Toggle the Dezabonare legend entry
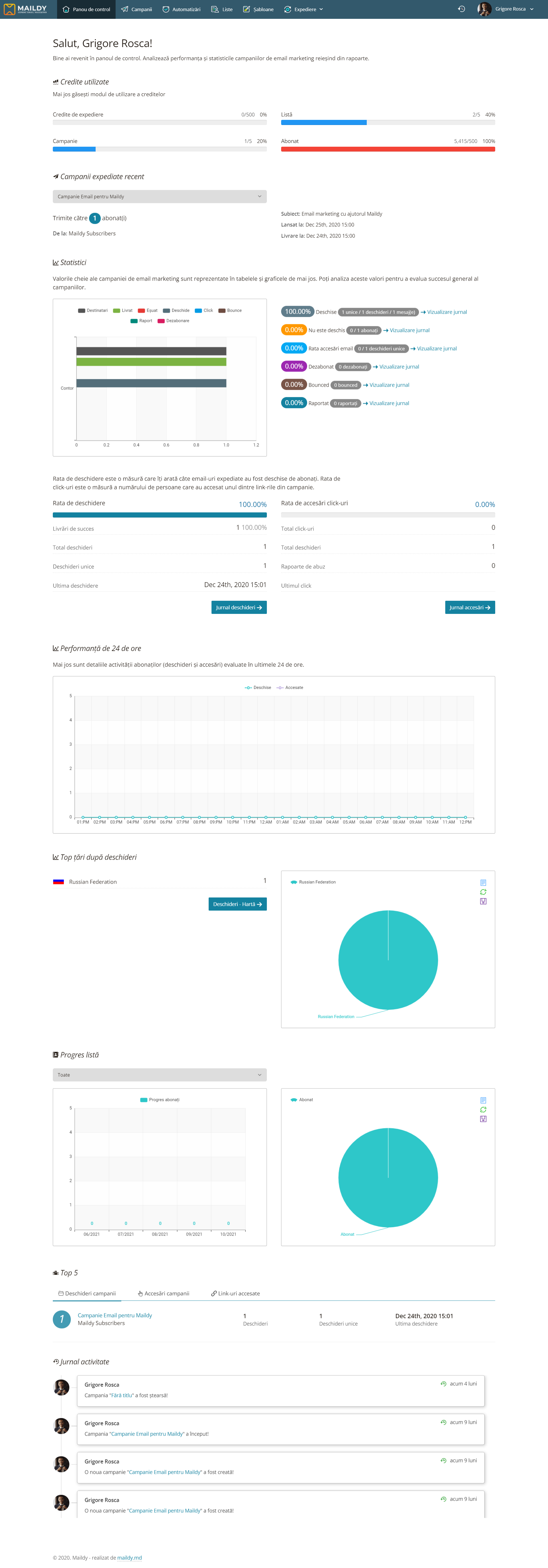The height and width of the screenshot is (1568, 548). 174,321
